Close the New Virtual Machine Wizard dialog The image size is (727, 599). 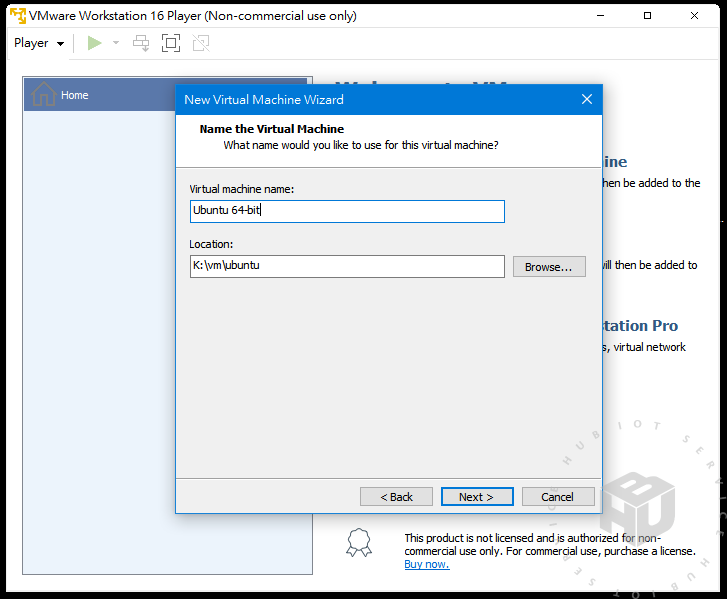pyautogui.click(x=587, y=99)
